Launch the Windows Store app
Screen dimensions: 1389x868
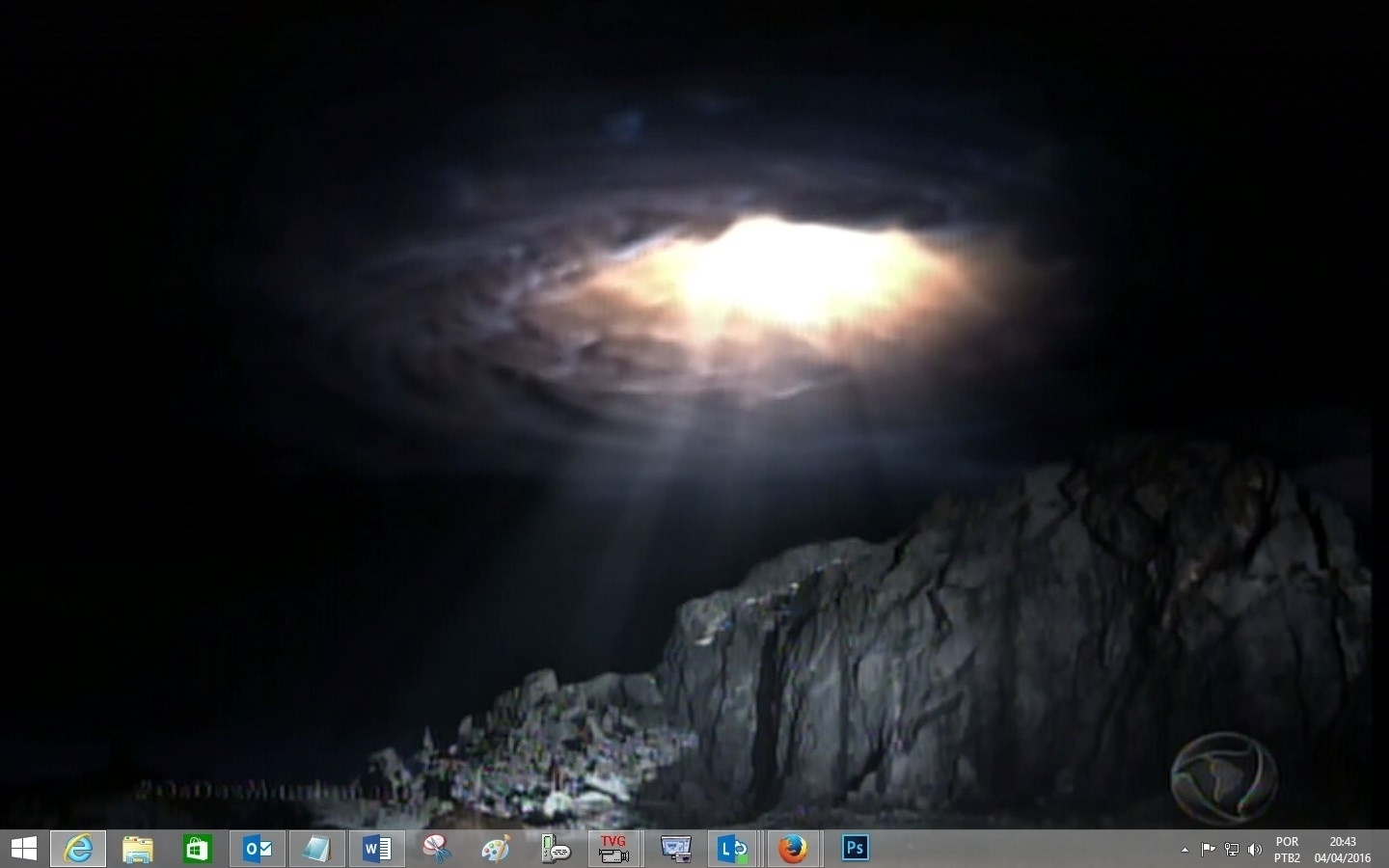198,849
